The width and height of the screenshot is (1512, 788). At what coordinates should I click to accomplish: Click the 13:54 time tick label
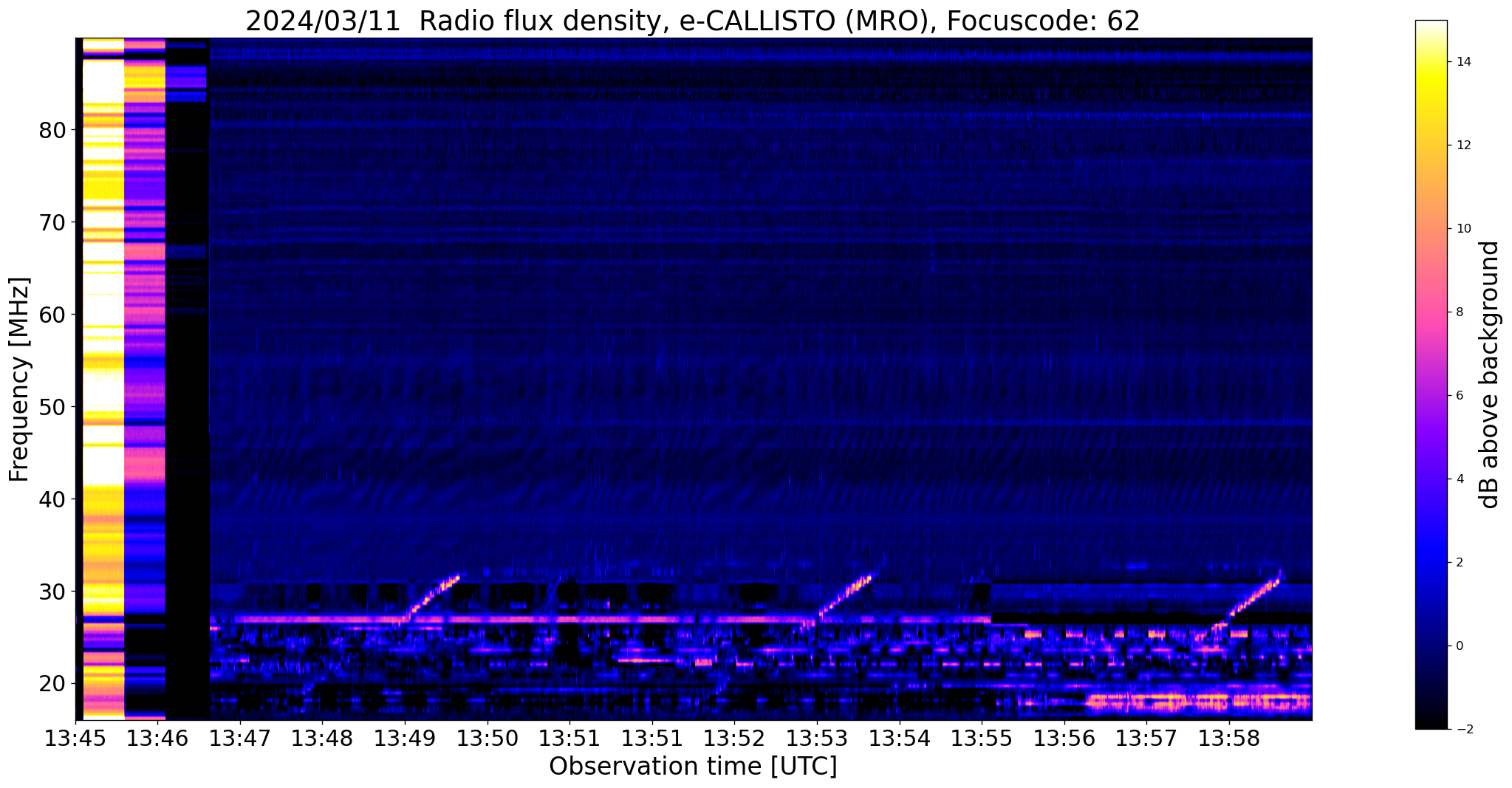tap(899, 739)
